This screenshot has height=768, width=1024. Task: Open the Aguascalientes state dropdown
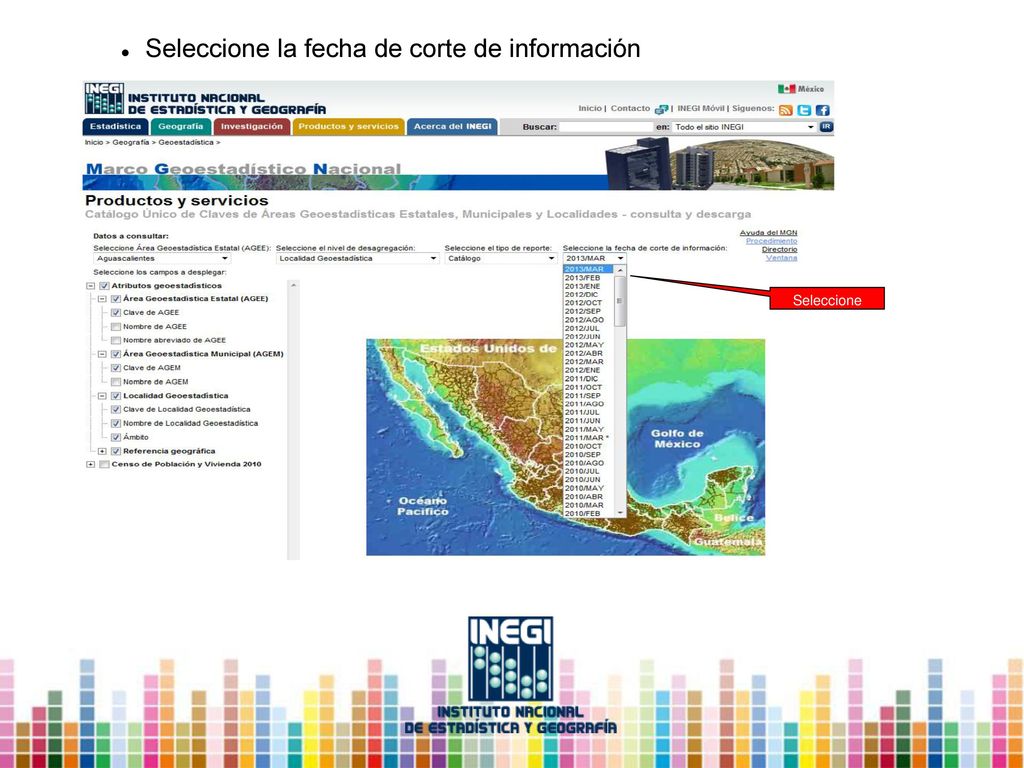point(162,259)
